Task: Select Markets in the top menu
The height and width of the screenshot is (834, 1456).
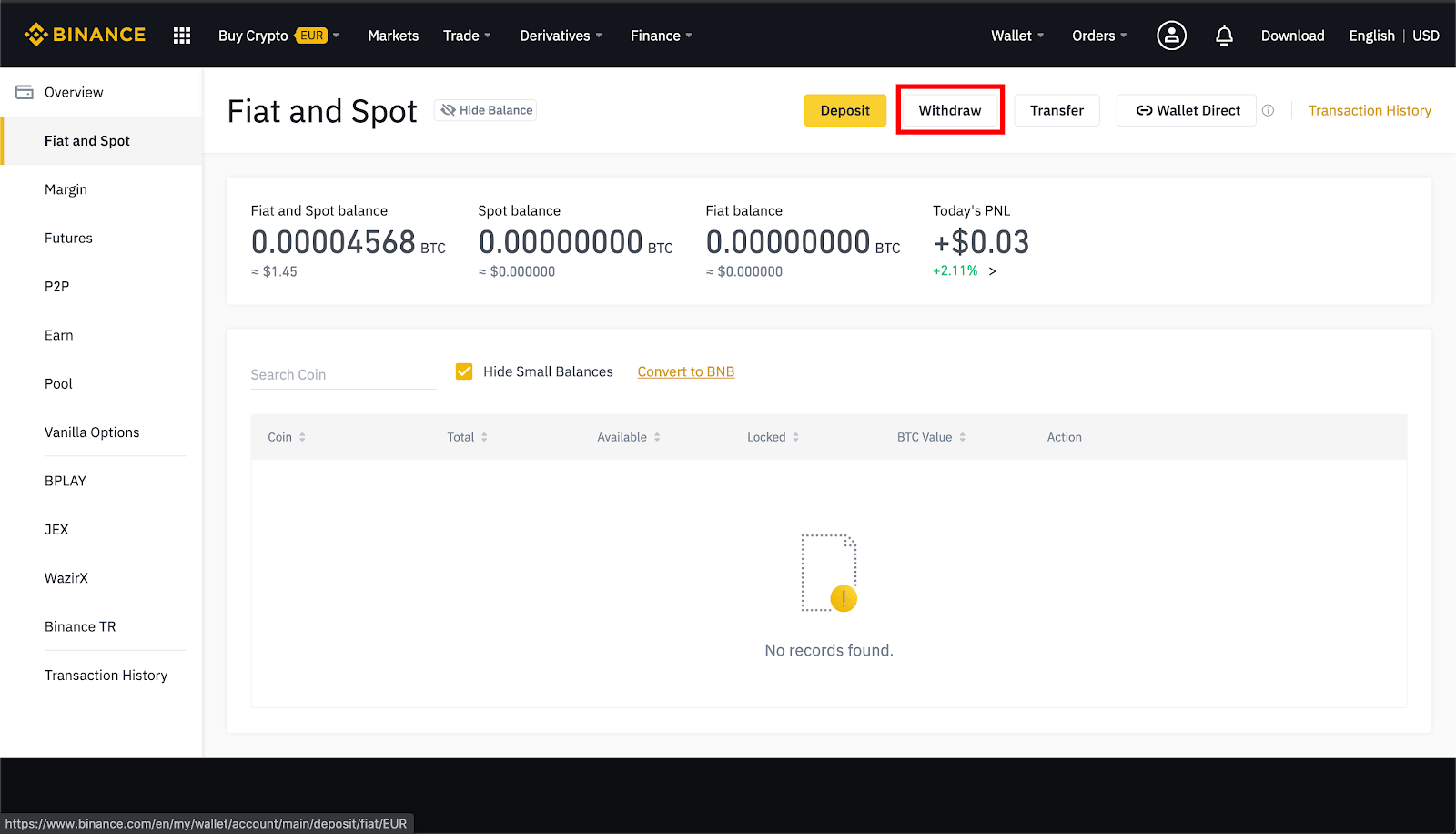Action: coord(392,35)
